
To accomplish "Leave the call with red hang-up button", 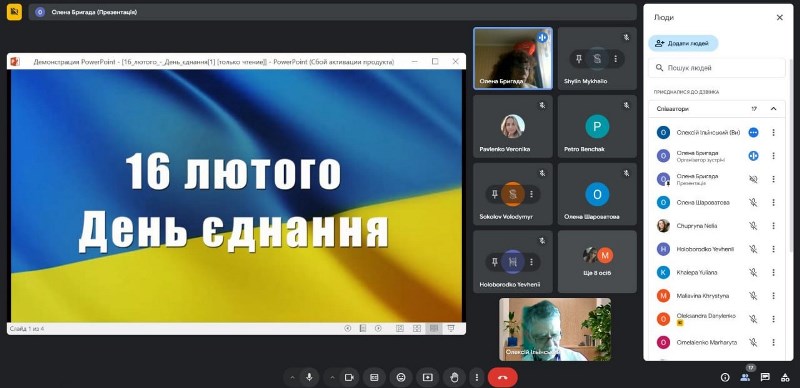I will click(503, 377).
